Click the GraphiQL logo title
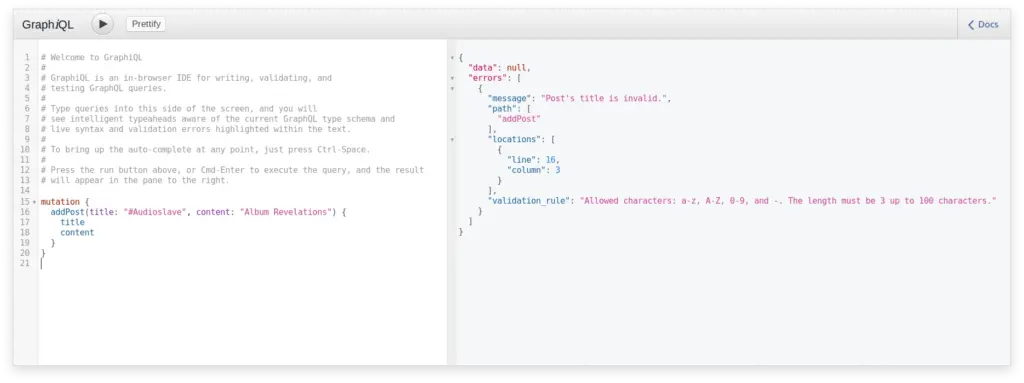The height and width of the screenshot is (383, 1024). (48, 25)
